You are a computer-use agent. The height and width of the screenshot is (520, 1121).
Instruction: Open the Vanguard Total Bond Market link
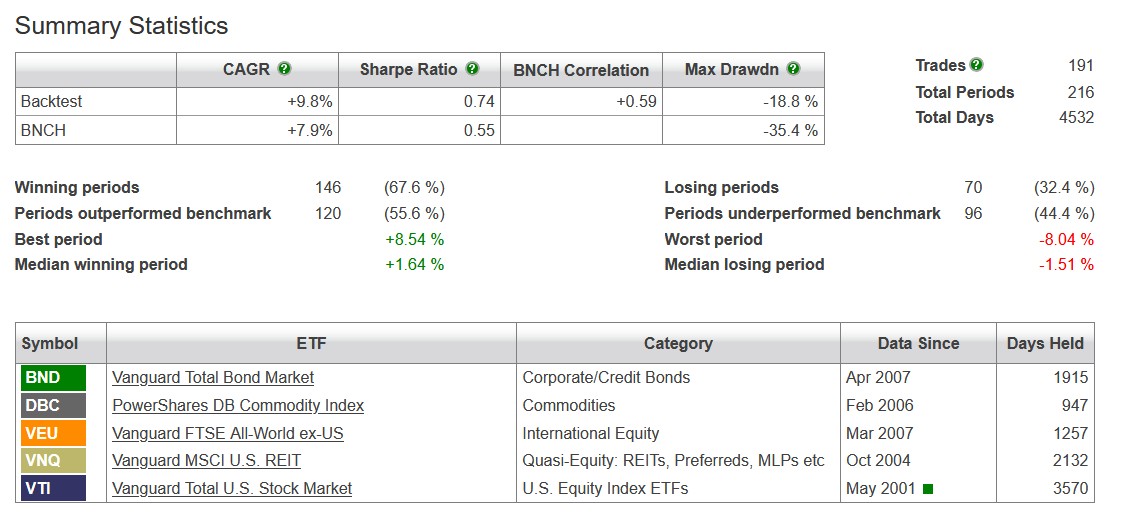[213, 377]
